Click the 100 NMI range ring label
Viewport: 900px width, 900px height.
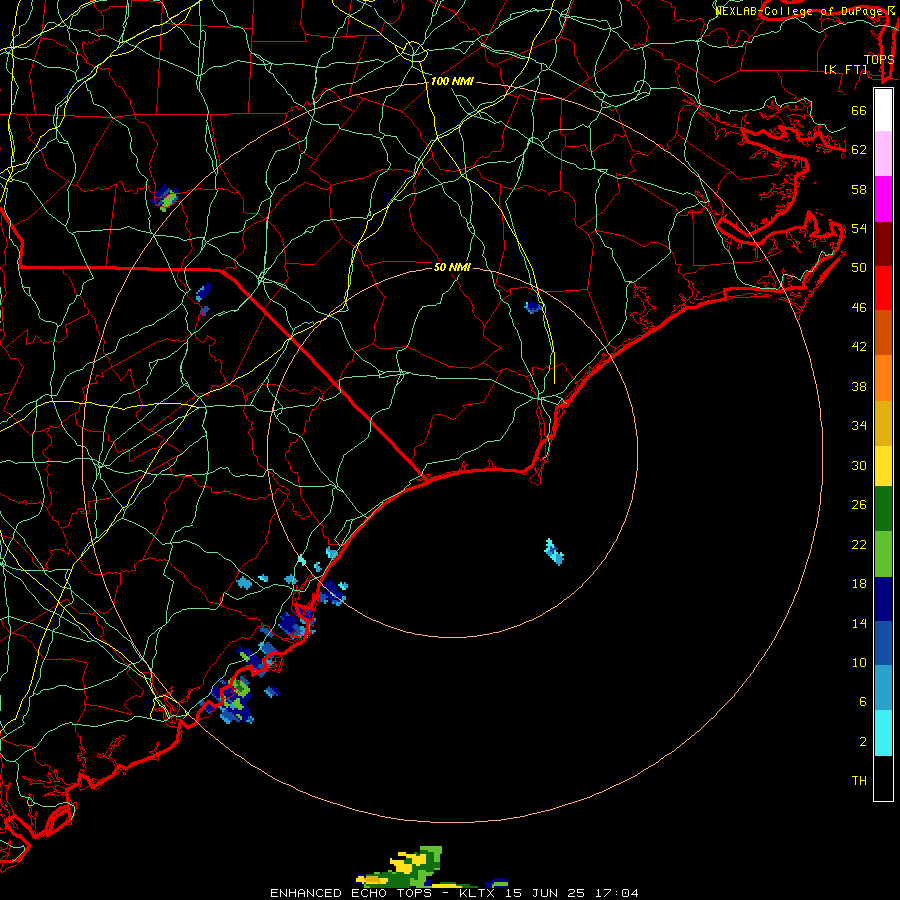(x=452, y=82)
